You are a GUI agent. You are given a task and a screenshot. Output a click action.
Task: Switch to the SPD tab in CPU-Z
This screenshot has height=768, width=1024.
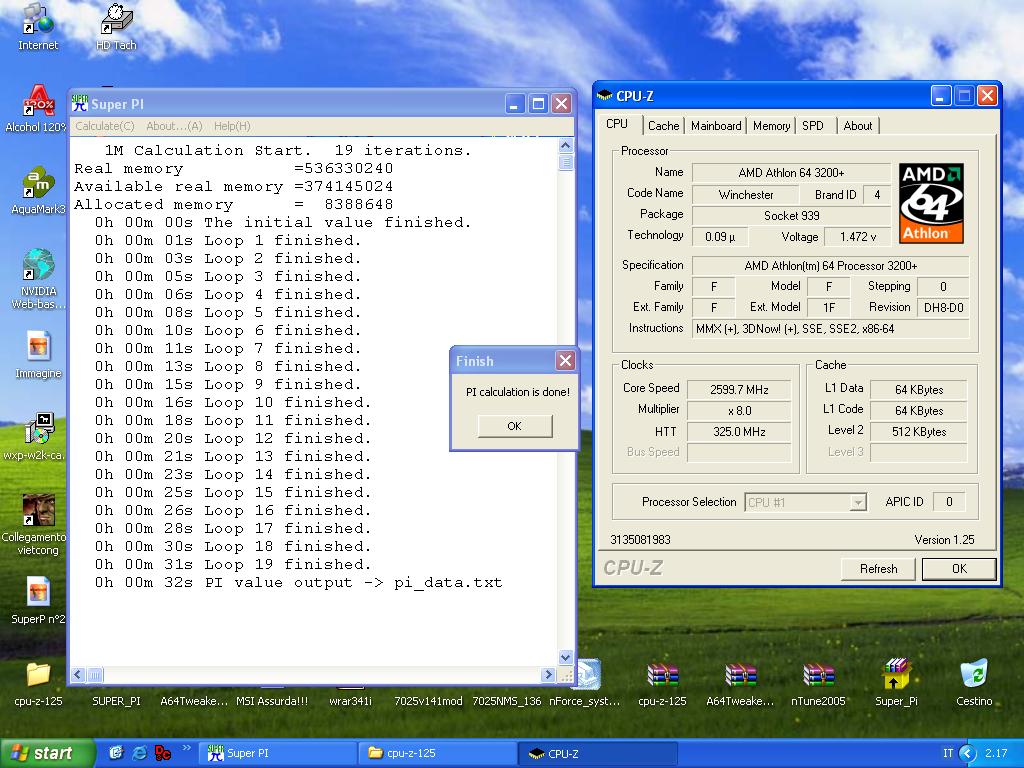pyautogui.click(x=813, y=125)
